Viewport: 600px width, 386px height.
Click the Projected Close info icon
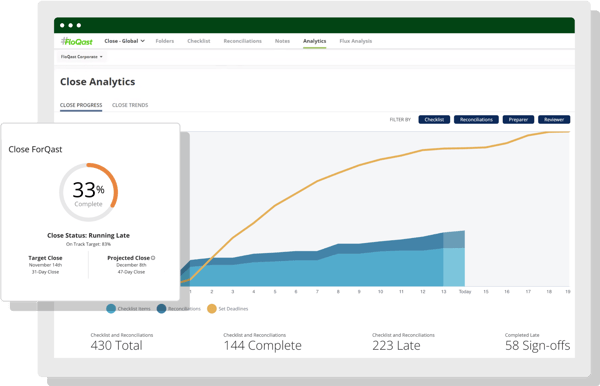tap(153, 258)
